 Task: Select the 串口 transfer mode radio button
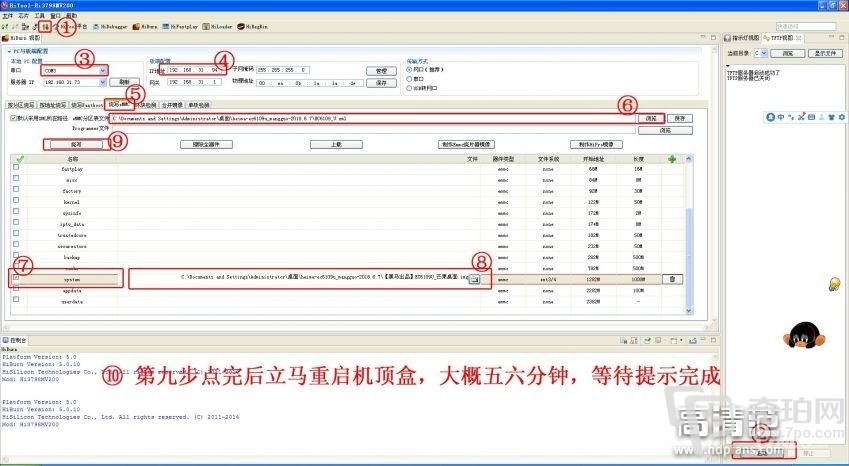coord(409,78)
